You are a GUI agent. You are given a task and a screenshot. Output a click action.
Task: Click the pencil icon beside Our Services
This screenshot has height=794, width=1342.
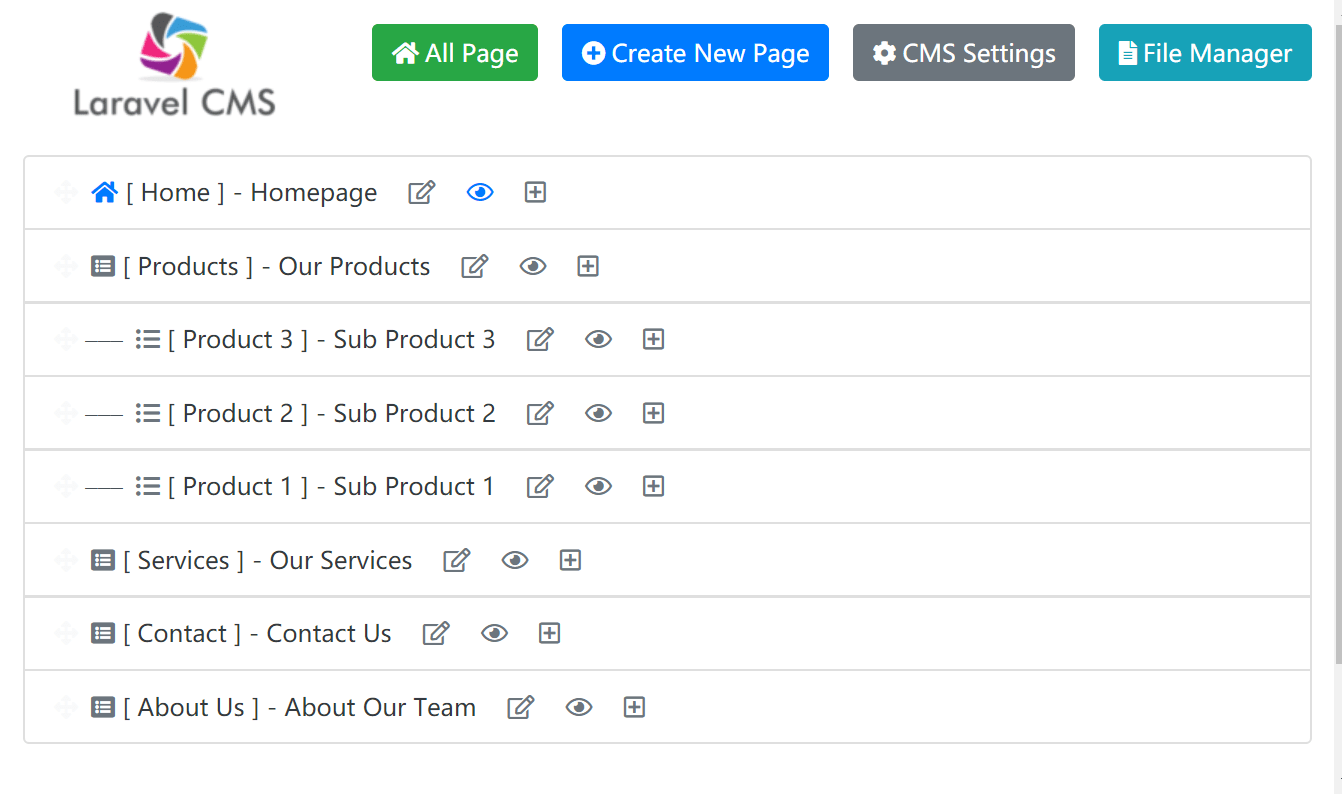[x=457, y=561]
